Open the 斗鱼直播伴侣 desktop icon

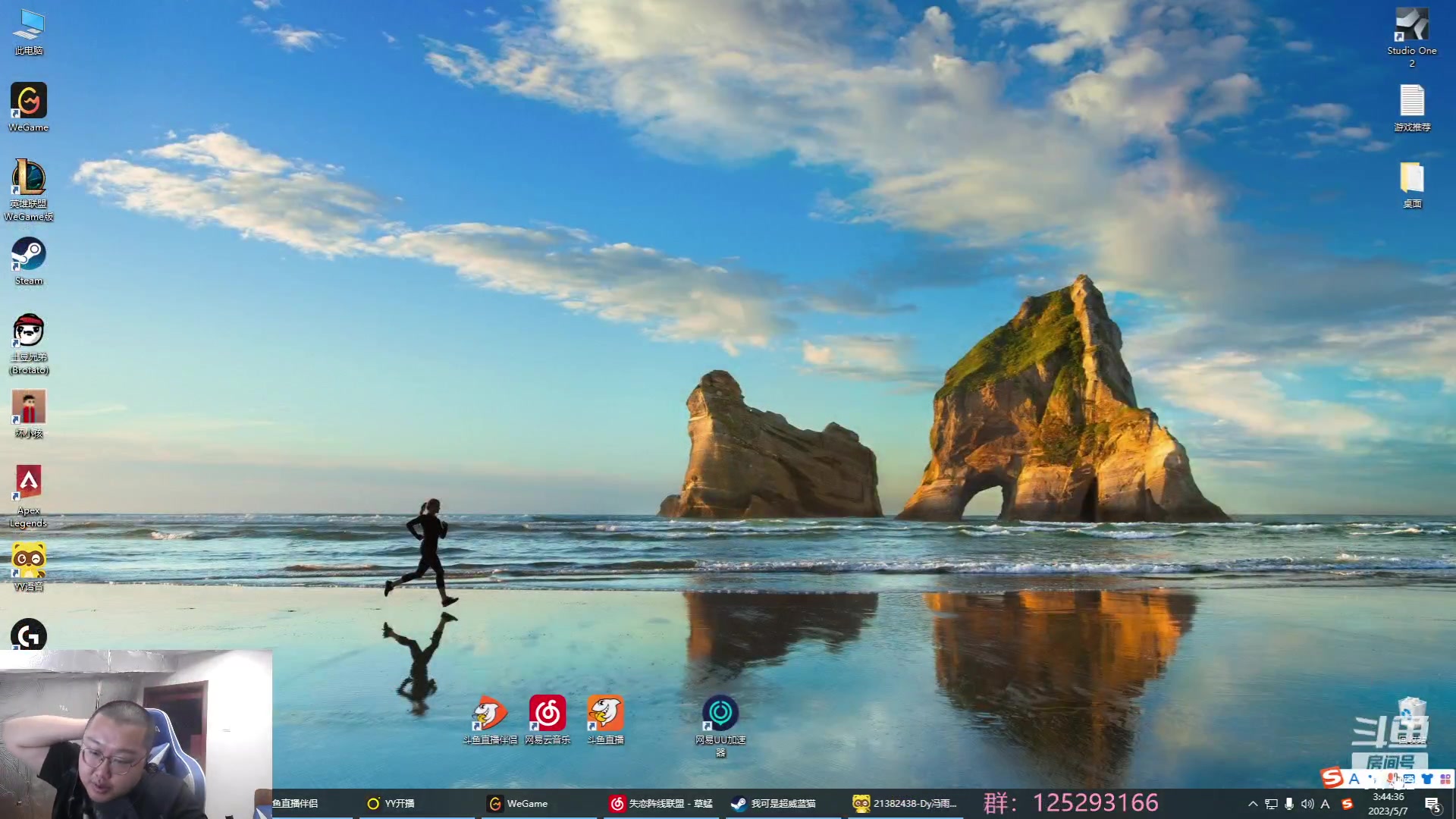(x=489, y=714)
